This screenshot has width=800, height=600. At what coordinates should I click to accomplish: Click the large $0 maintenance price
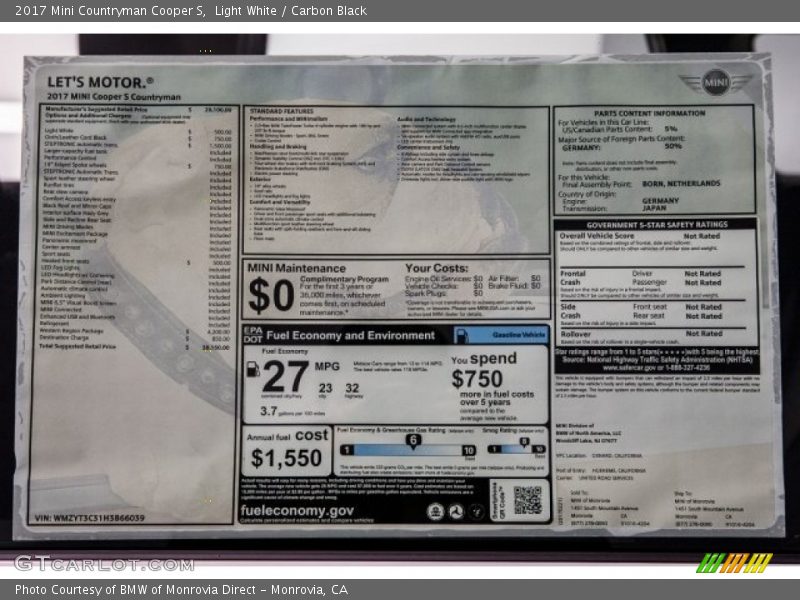pyautogui.click(x=271, y=295)
